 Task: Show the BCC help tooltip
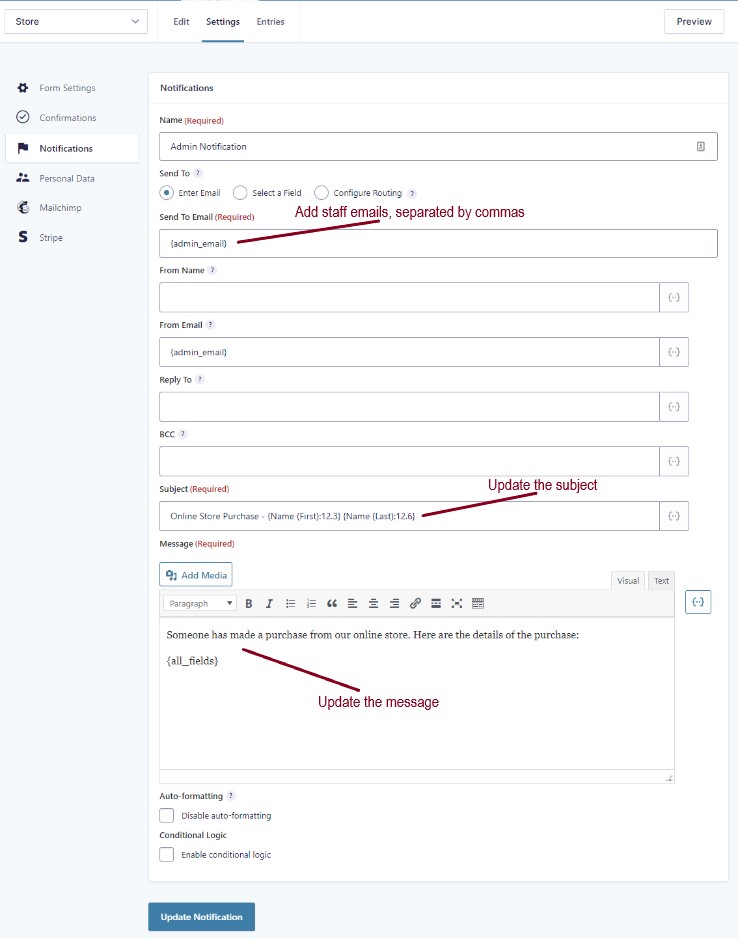tap(183, 434)
